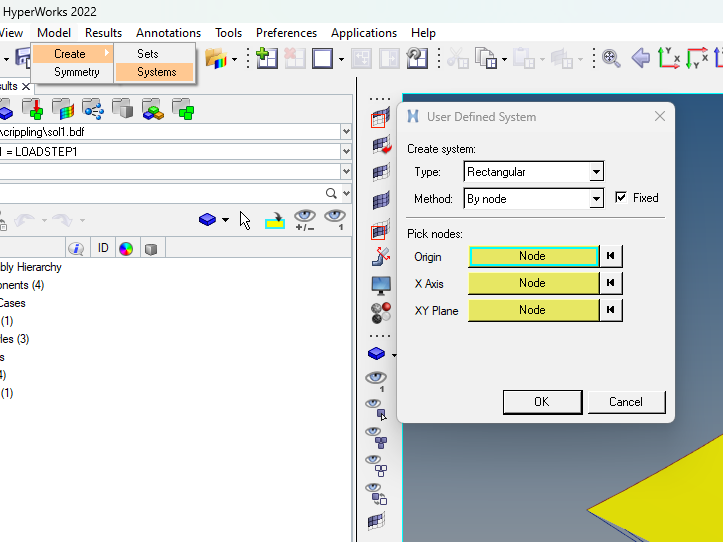Reset the X Axis node selection
This screenshot has width=723, height=542.
click(611, 283)
